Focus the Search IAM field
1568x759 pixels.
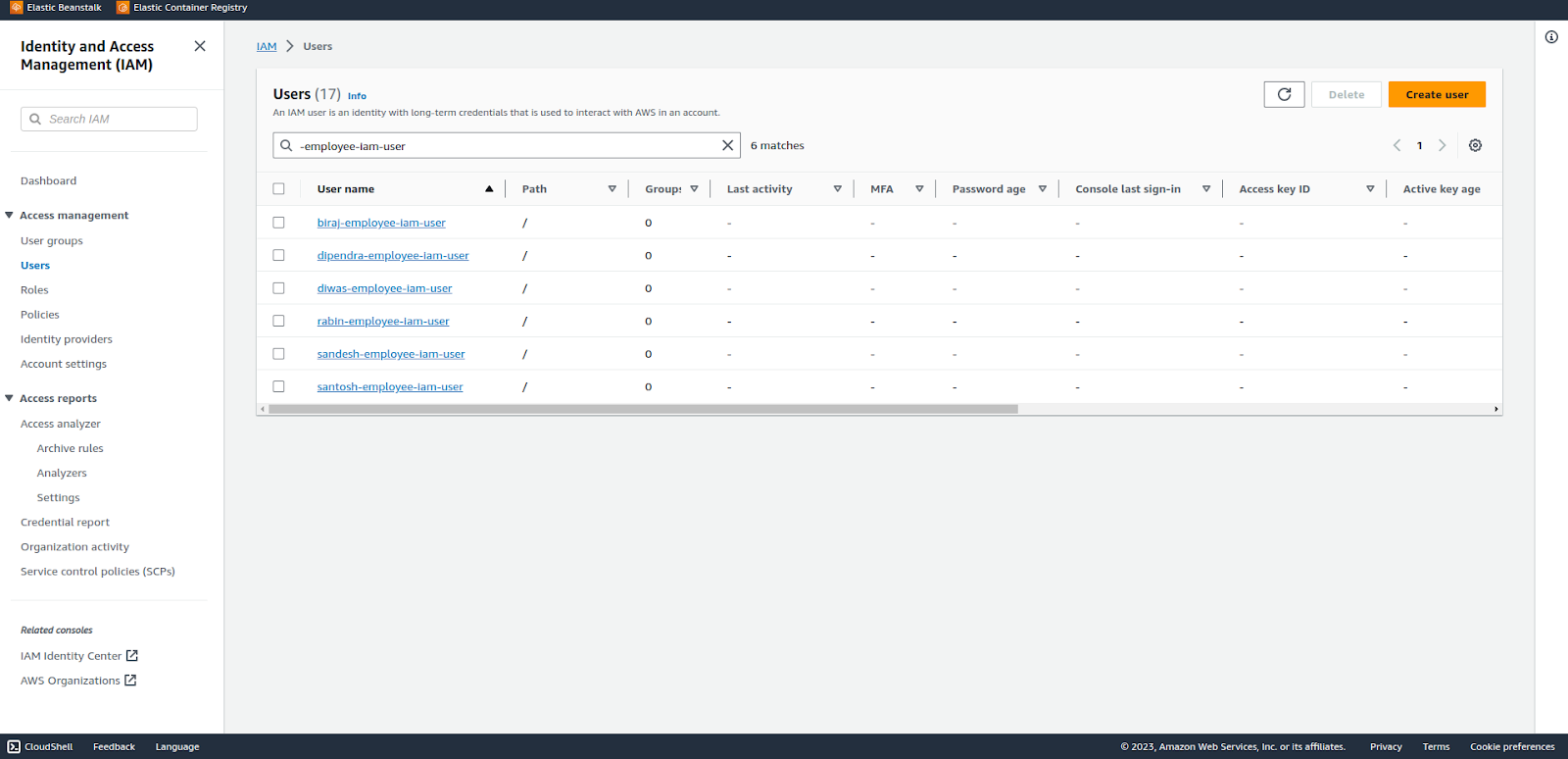pyautogui.click(x=109, y=119)
